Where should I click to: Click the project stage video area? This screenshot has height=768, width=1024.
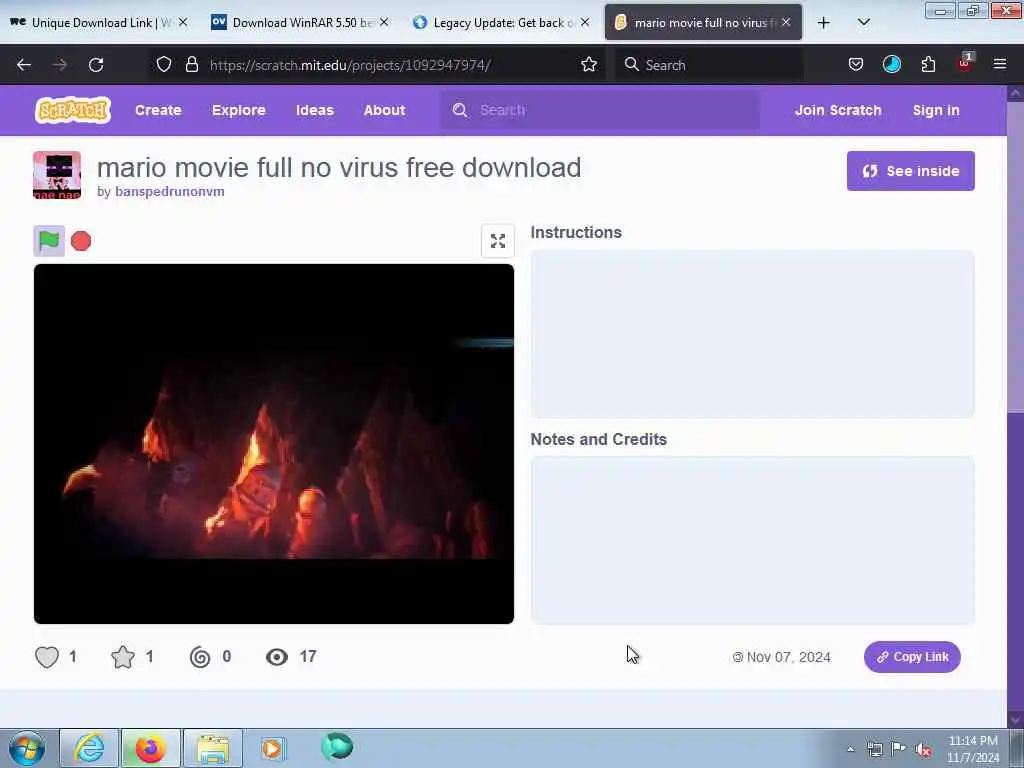coord(274,444)
